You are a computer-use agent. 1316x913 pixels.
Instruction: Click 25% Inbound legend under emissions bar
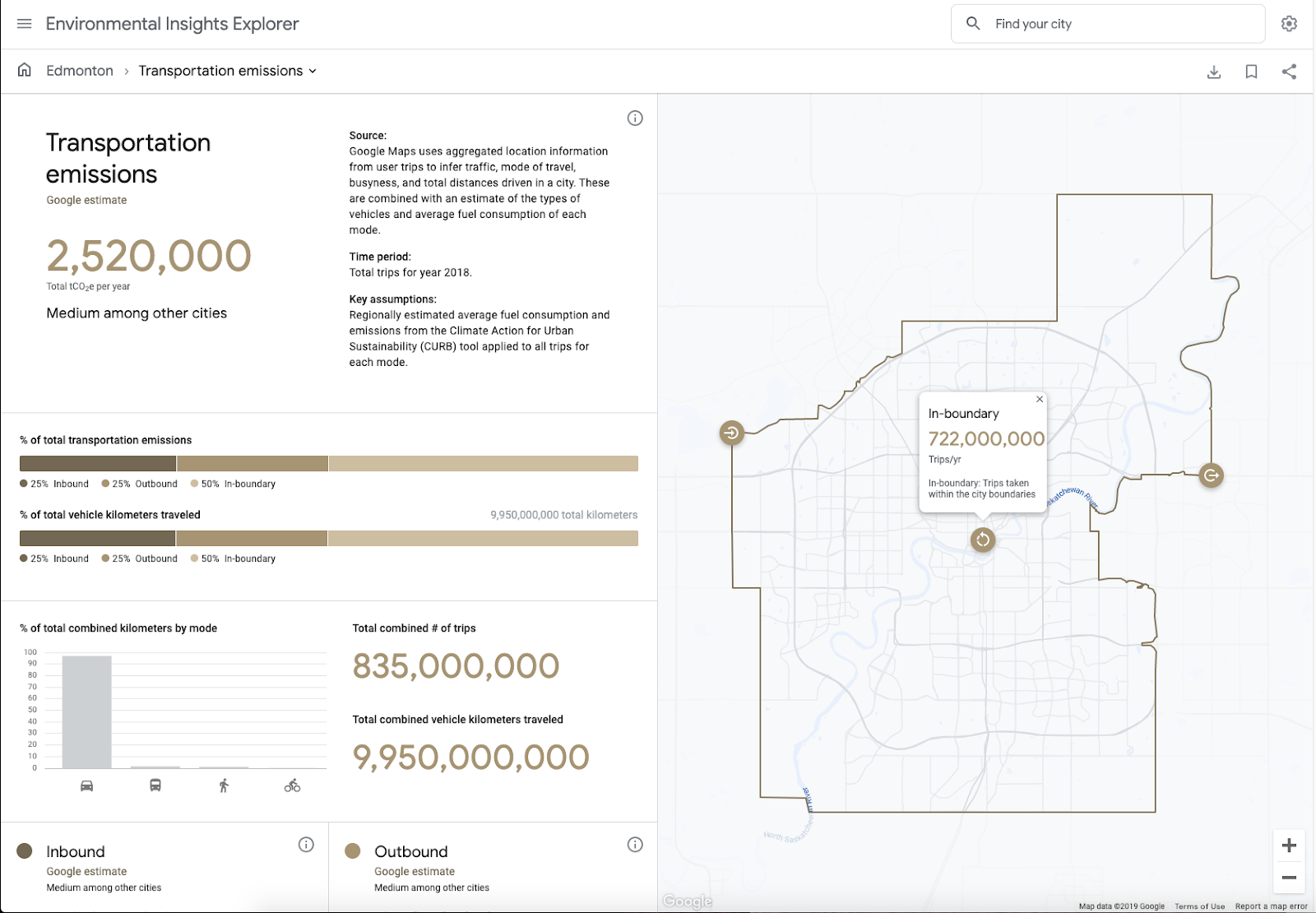tap(54, 484)
